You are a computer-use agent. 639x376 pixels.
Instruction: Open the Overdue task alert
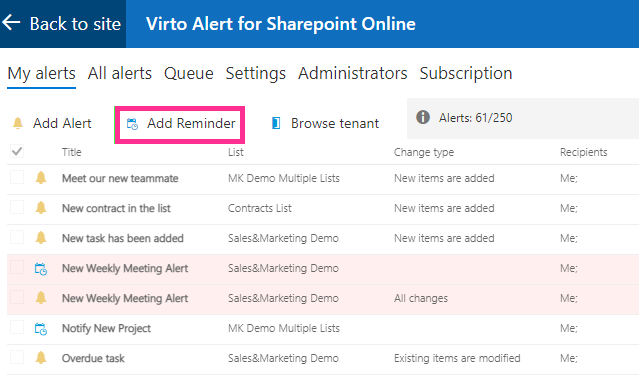pyautogui.click(x=93, y=358)
